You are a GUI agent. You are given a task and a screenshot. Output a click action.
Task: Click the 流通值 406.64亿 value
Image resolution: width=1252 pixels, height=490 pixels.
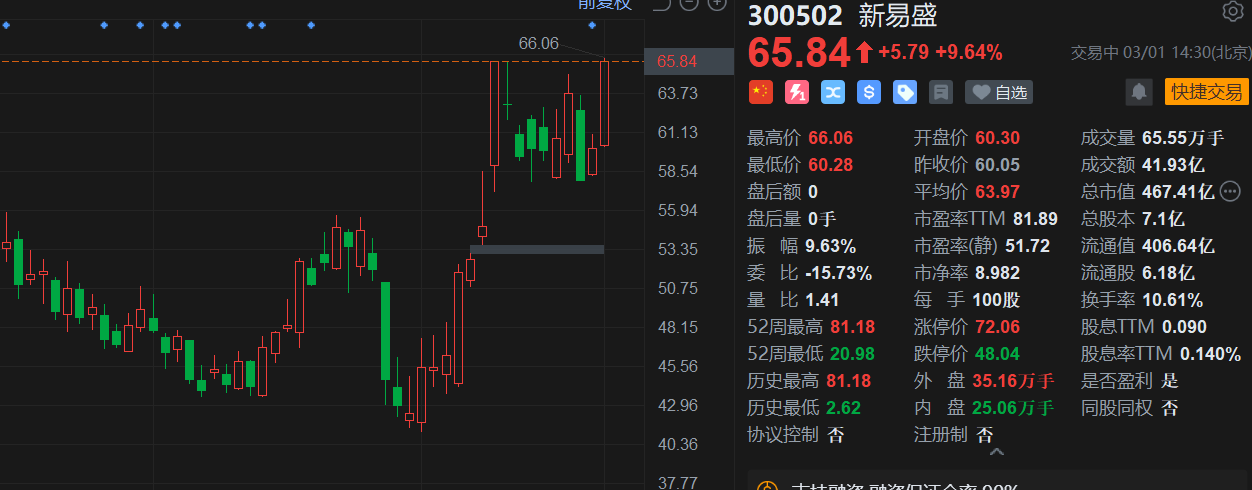point(1178,245)
